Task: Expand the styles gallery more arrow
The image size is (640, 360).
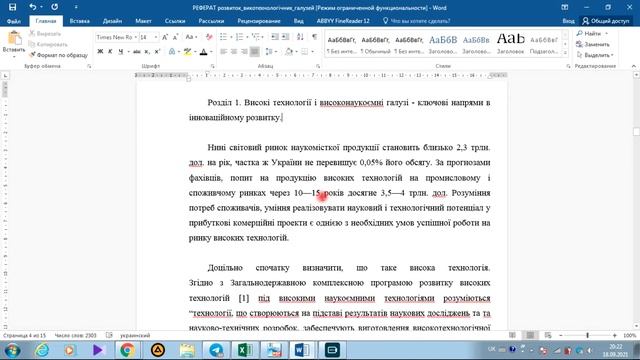Action: (x=565, y=53)
